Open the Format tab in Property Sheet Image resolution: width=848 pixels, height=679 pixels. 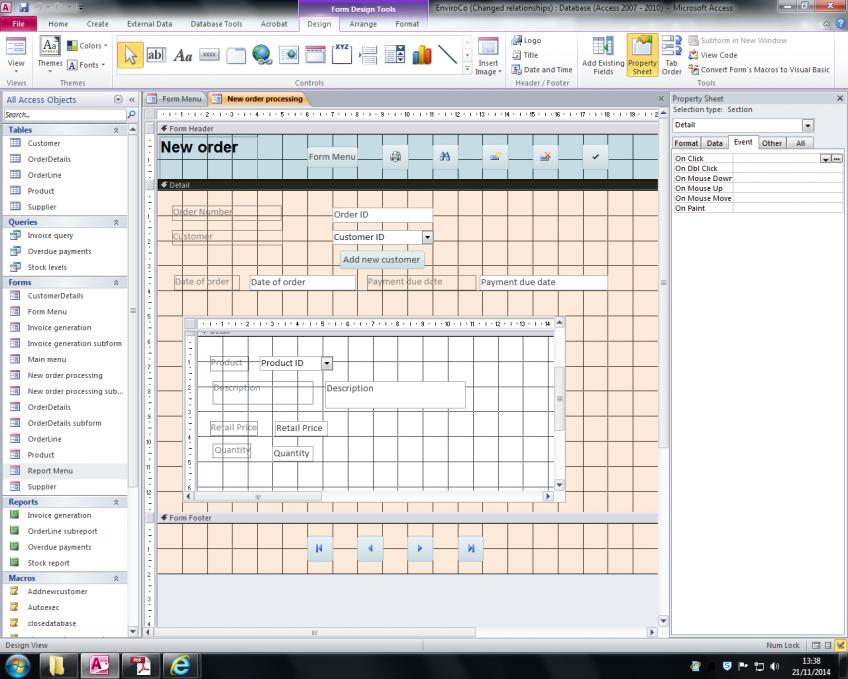686,143
